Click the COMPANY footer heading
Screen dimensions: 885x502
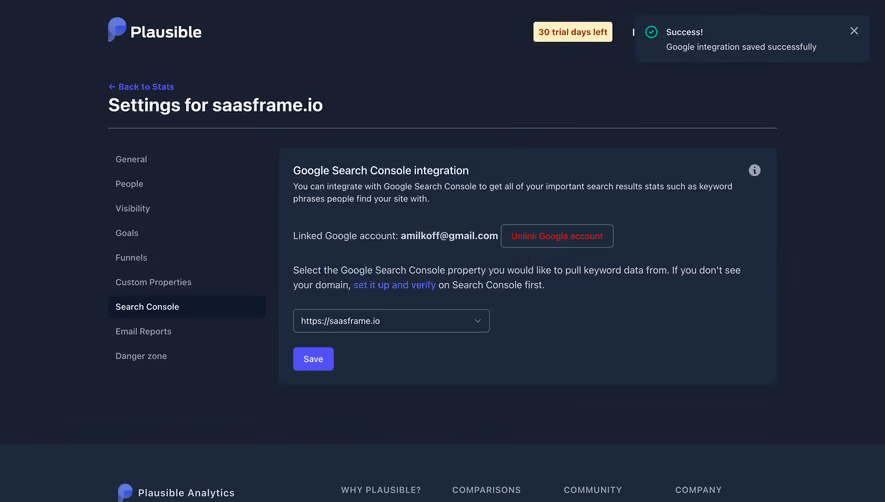[698, 490]
